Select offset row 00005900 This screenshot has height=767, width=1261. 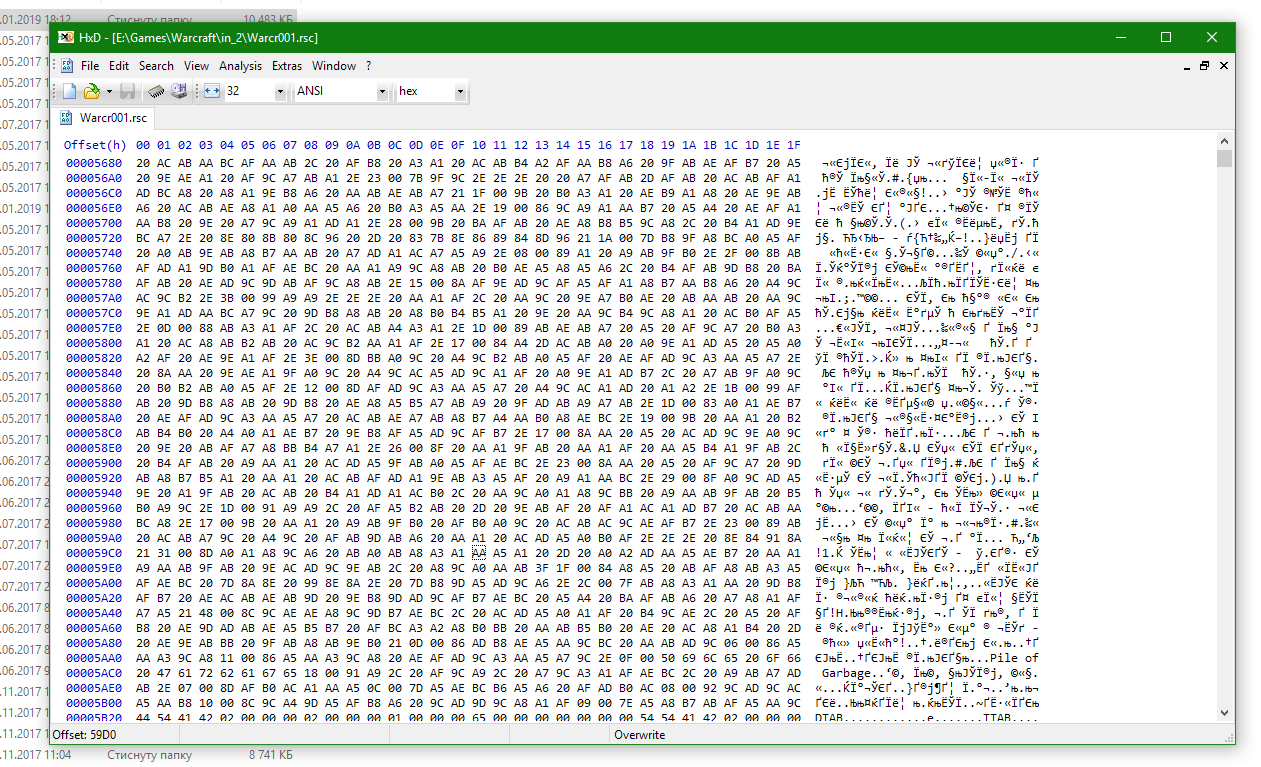click(94, 465)
